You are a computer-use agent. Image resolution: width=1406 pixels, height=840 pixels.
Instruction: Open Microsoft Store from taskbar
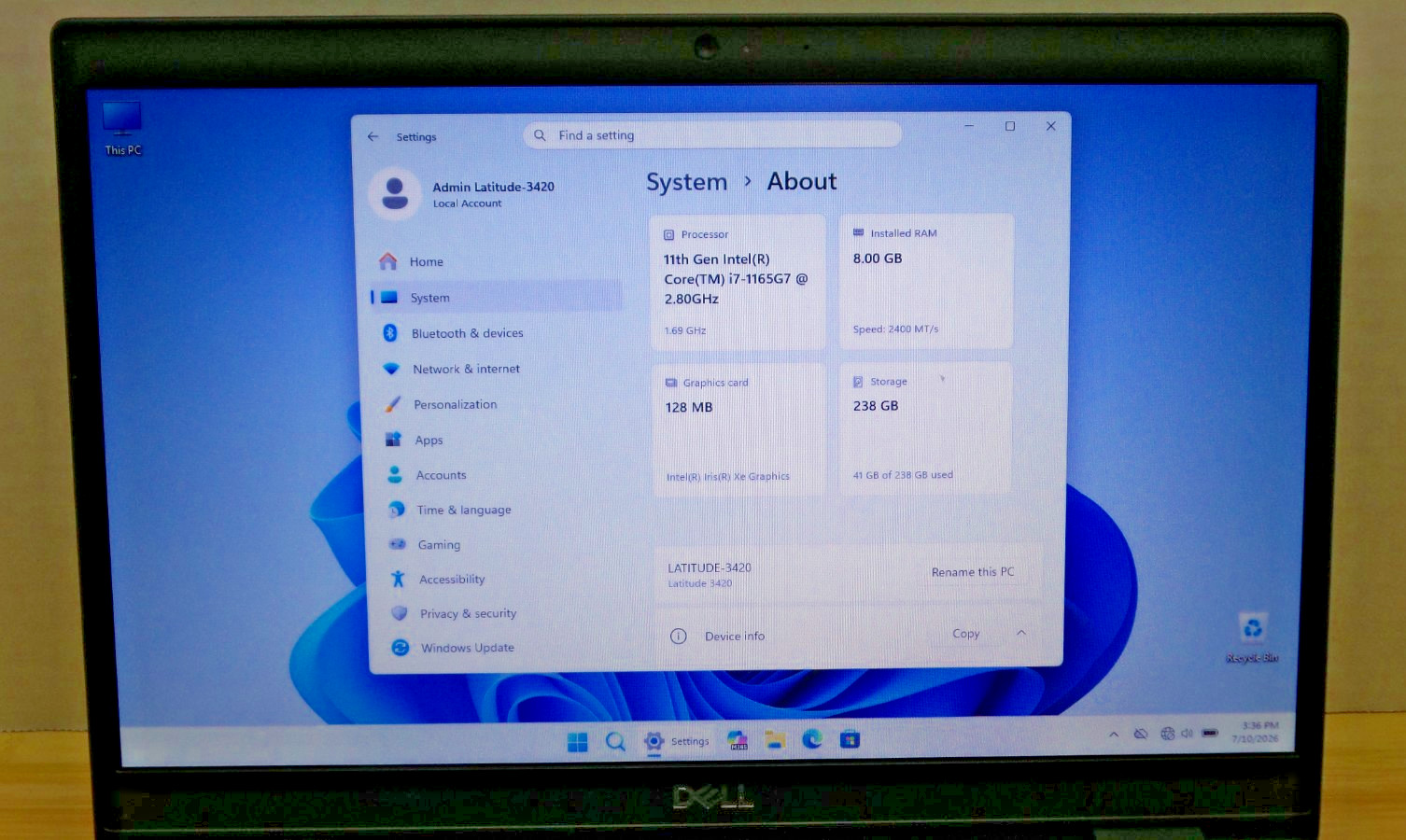click(850, 739)
